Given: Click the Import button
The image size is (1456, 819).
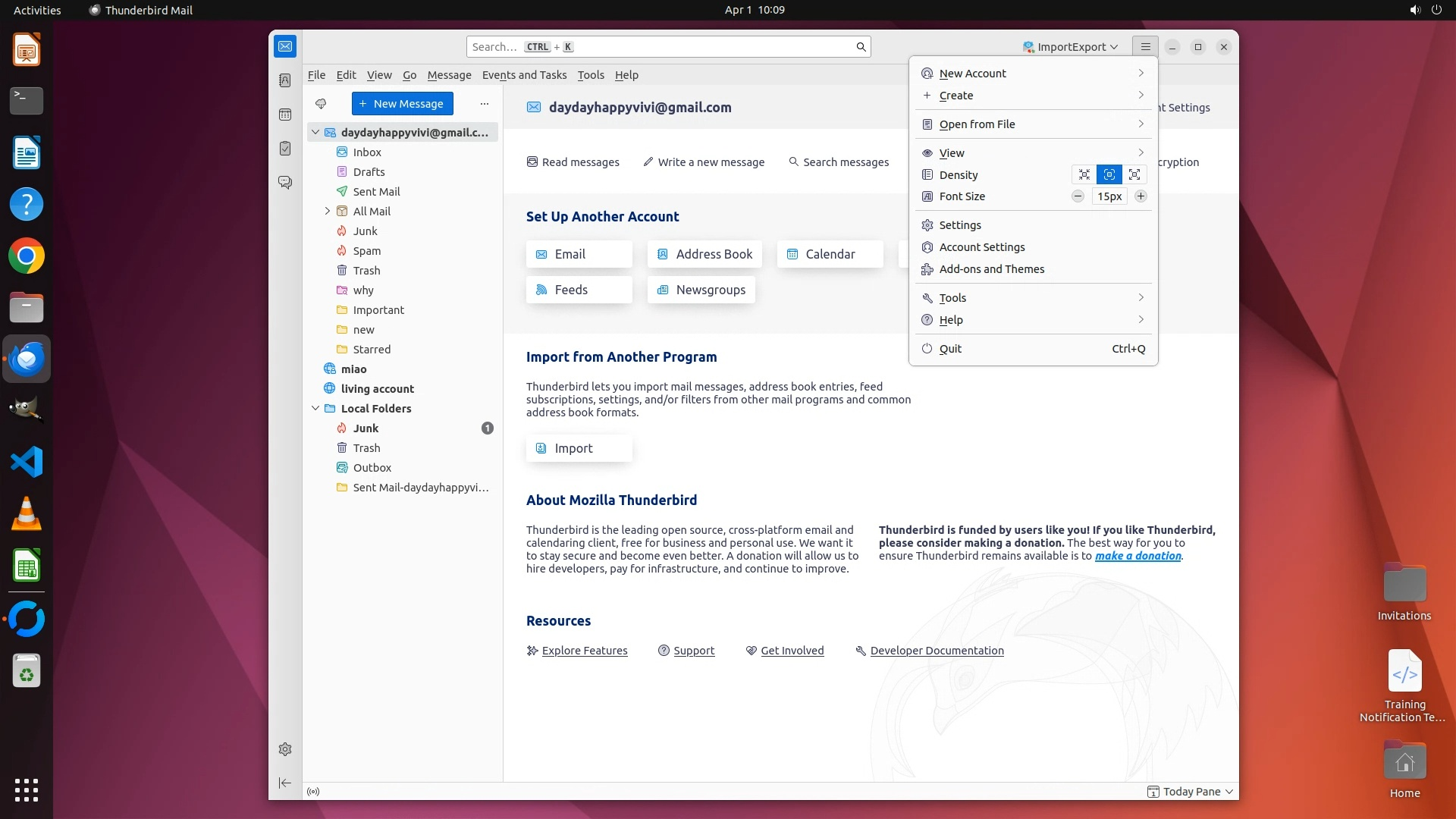Looking at the screenshot, I should coord(579,448).
